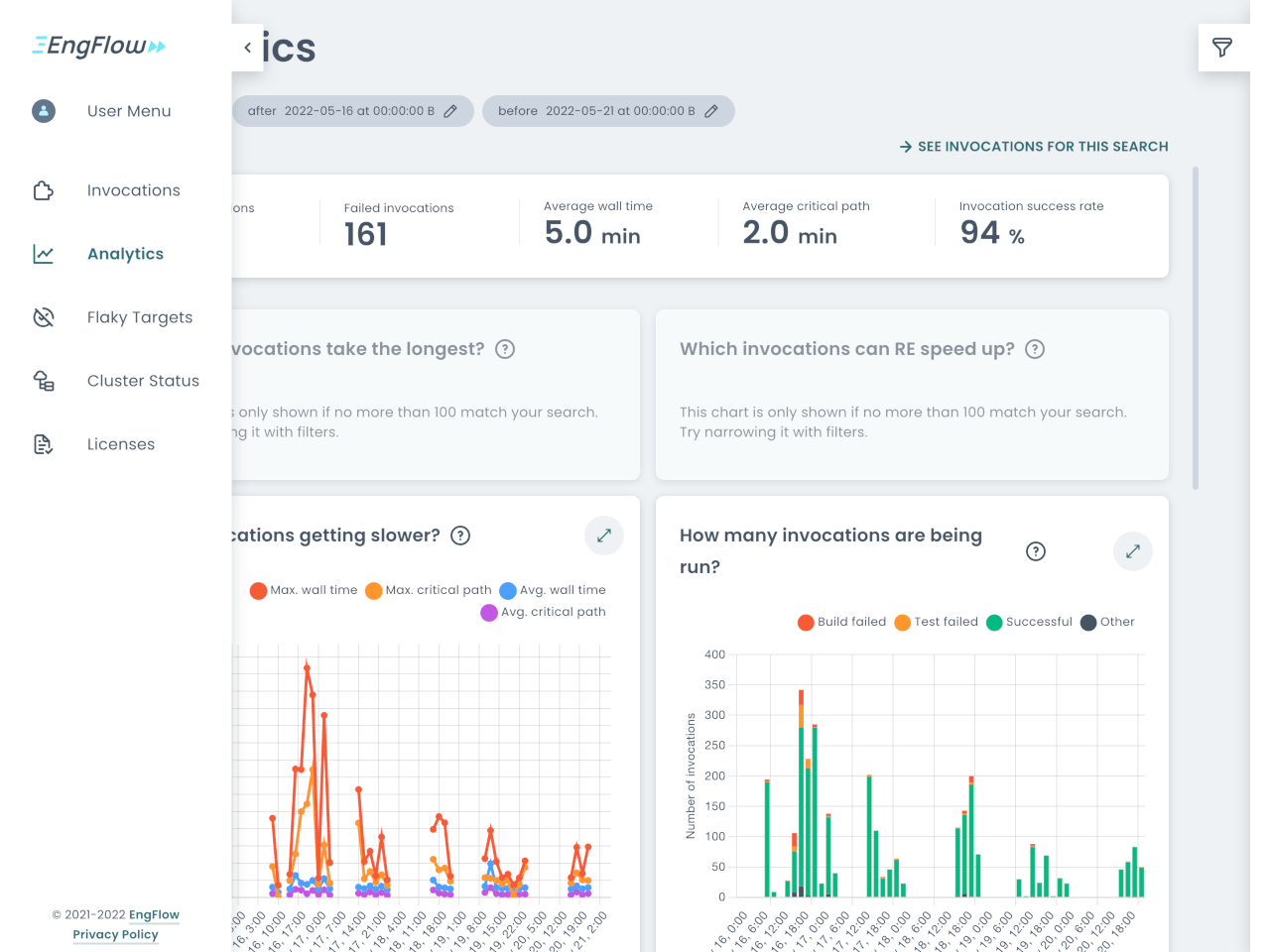
Task: Open help for 'take the longest' chart
Action: coord(505,349)
